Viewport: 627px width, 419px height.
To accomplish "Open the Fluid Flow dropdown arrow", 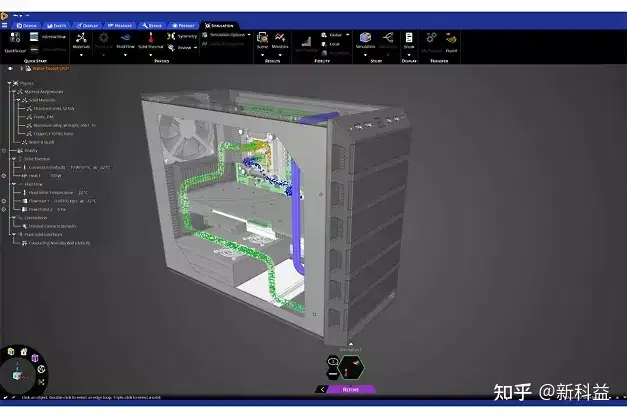I will [x=125, y=55].
